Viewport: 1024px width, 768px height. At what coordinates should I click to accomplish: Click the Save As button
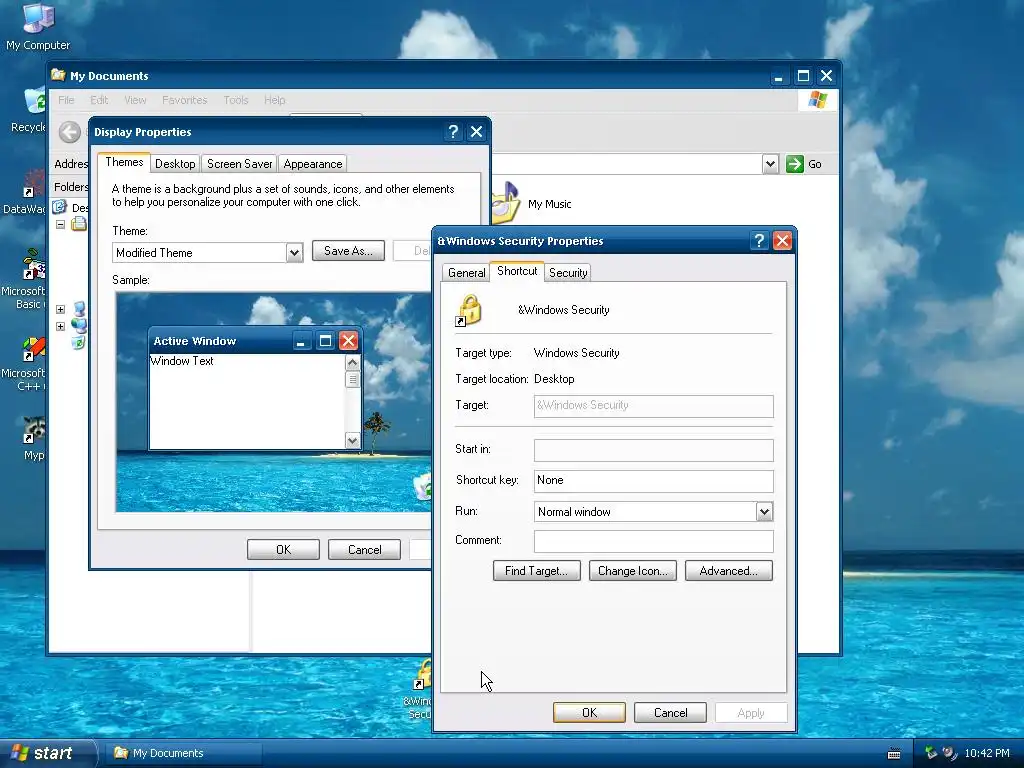(348, 251)
